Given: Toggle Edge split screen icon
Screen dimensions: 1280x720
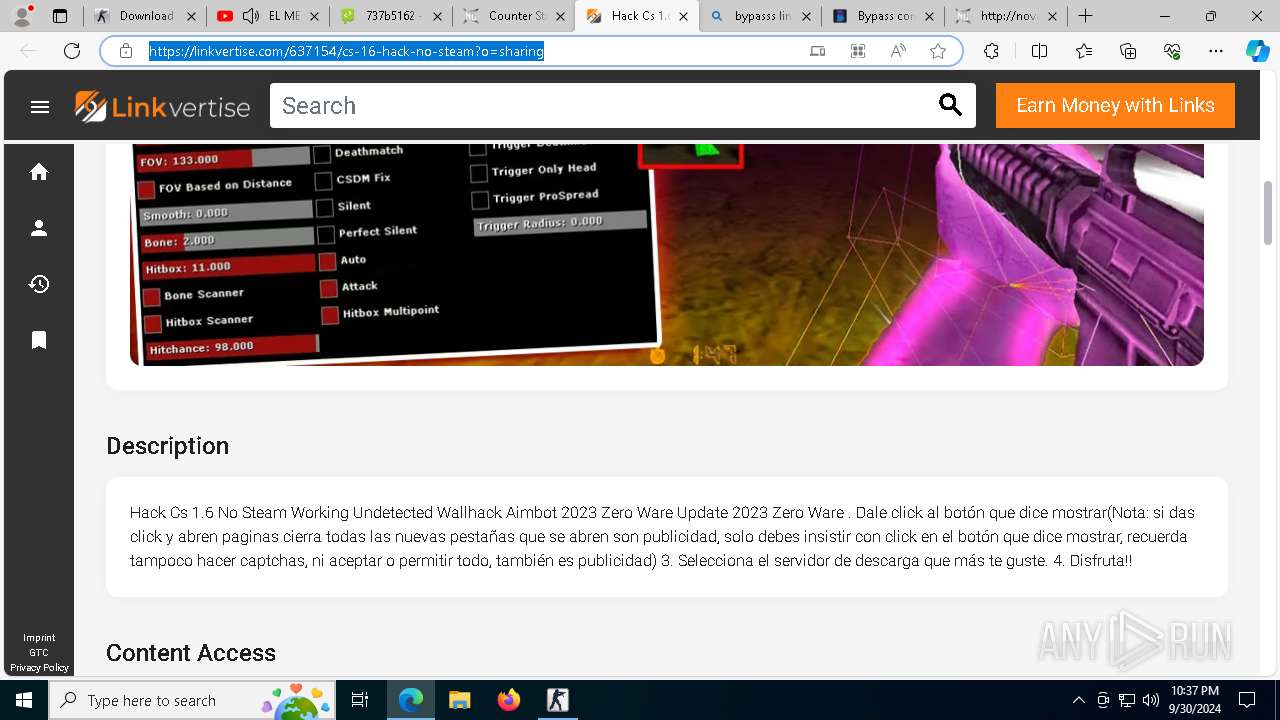Looking at the screenshot, I should pyautogui.click(x=1039, y=51).
